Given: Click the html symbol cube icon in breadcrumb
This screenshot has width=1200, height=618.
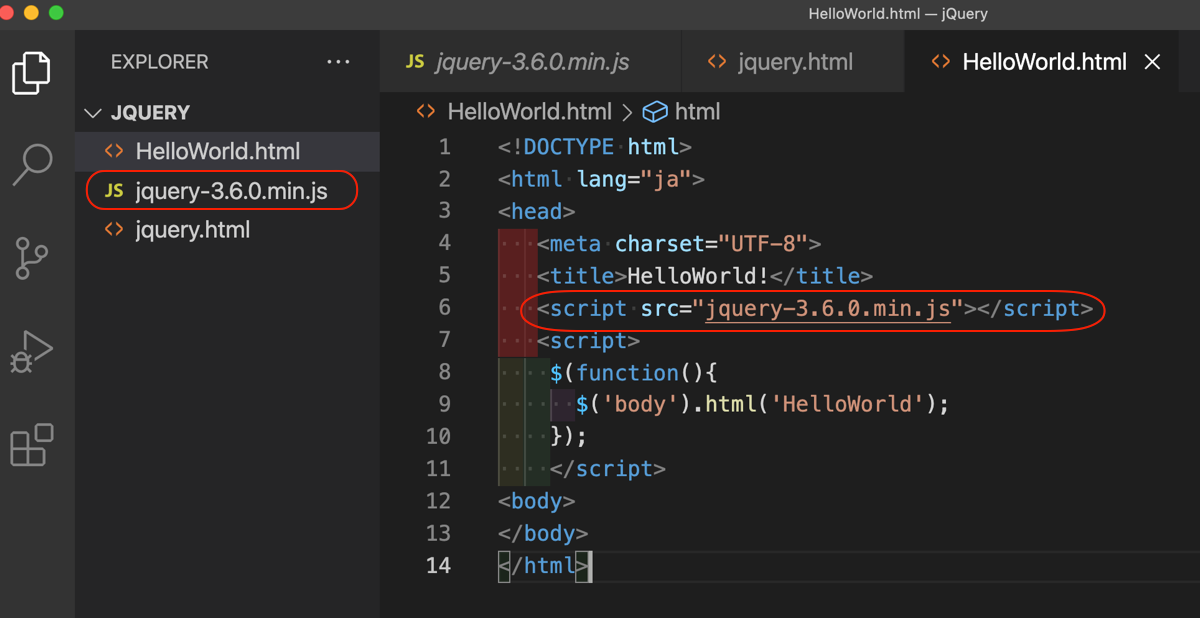Looking at the screenshot, I should (x=654, y=112).
